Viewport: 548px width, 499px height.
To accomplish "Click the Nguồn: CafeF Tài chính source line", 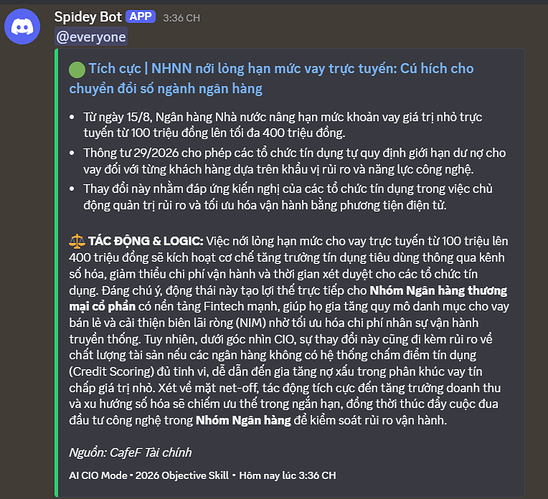I will pyautogui.click(x=130, y=453).
